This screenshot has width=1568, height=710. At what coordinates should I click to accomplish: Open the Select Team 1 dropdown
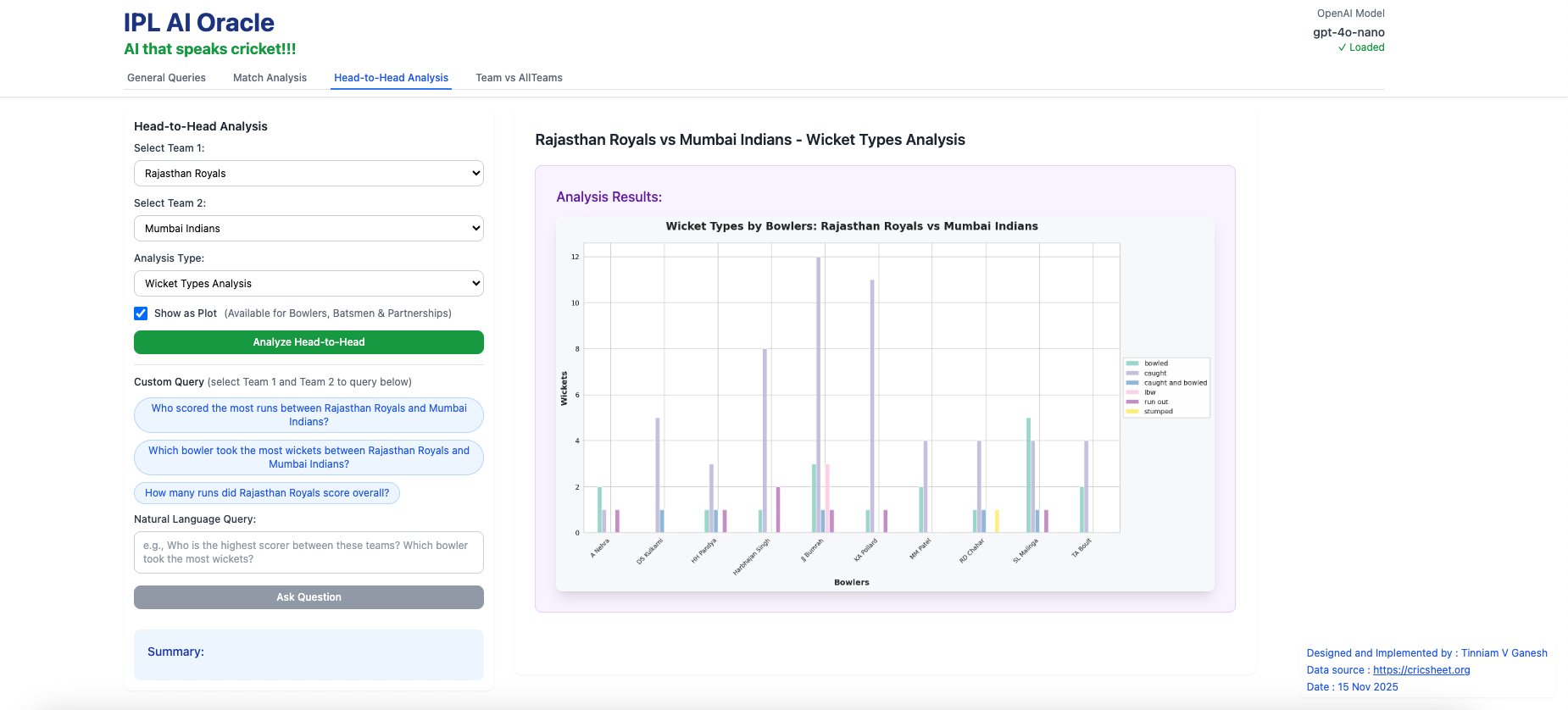tap(309, 174)
